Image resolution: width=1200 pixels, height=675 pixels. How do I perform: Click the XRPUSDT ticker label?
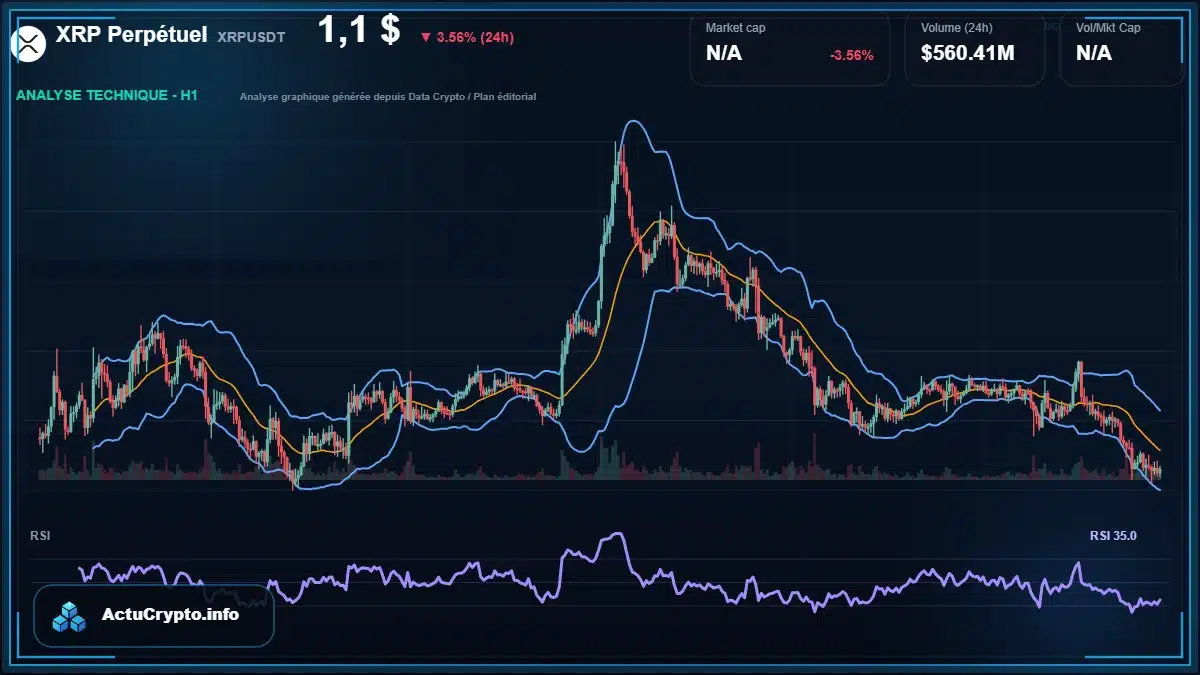pos(251,37)
